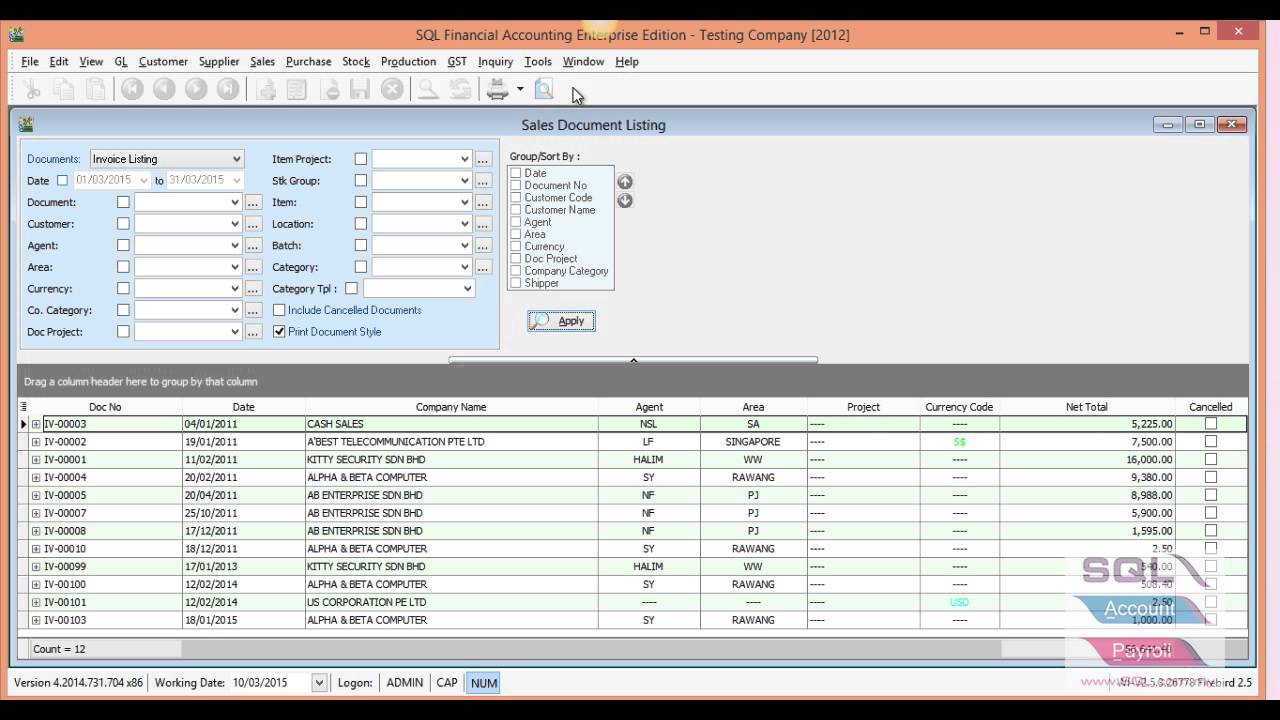Click the Edit document toolbar icon
The height and width of the screenshot is (720, 1280).
click(x=297, y=90)
